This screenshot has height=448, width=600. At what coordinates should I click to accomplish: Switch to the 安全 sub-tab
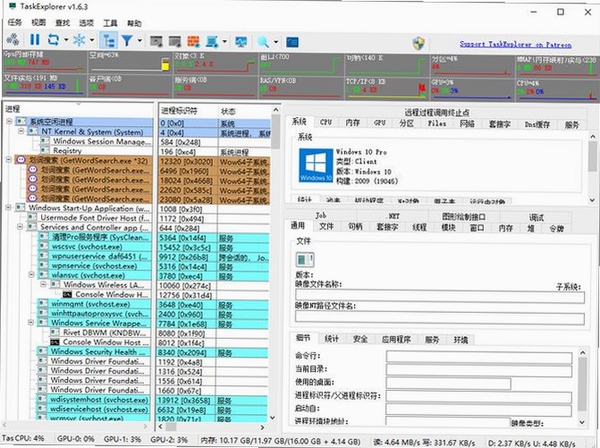click(360, 339)
